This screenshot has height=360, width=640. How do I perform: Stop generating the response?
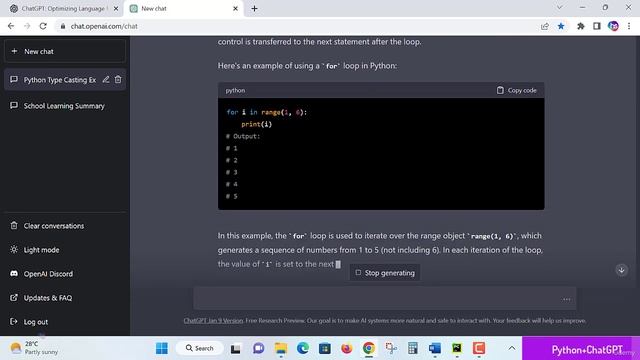tap(385, 273)
